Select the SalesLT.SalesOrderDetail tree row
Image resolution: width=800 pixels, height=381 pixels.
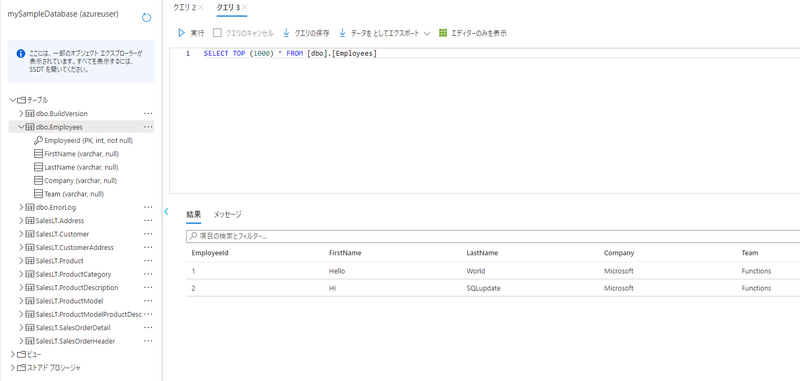(x=82, y=327)
